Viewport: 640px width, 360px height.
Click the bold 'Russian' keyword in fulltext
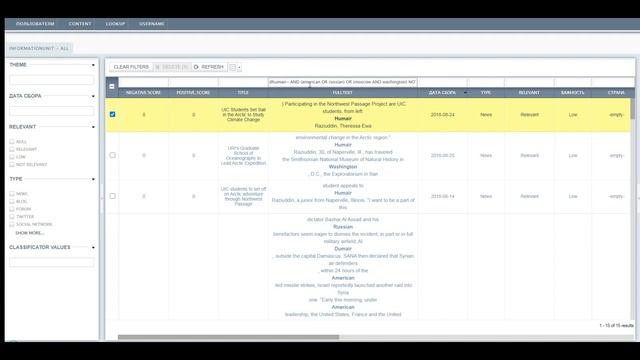point(343,227)
